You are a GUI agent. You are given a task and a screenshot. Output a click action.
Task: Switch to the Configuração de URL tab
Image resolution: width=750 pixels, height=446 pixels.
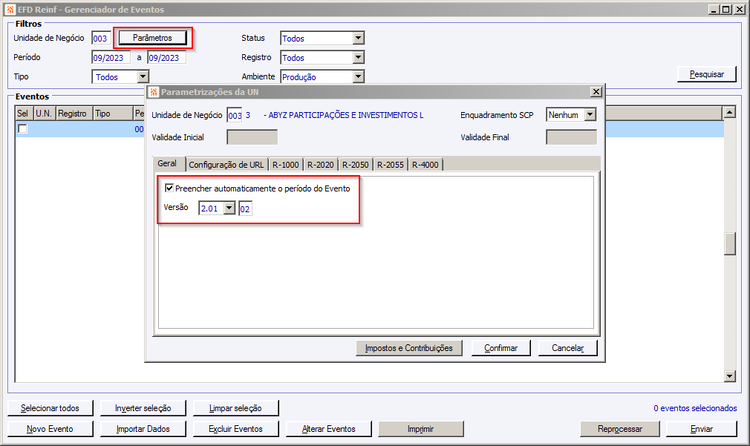pos(226,165)
